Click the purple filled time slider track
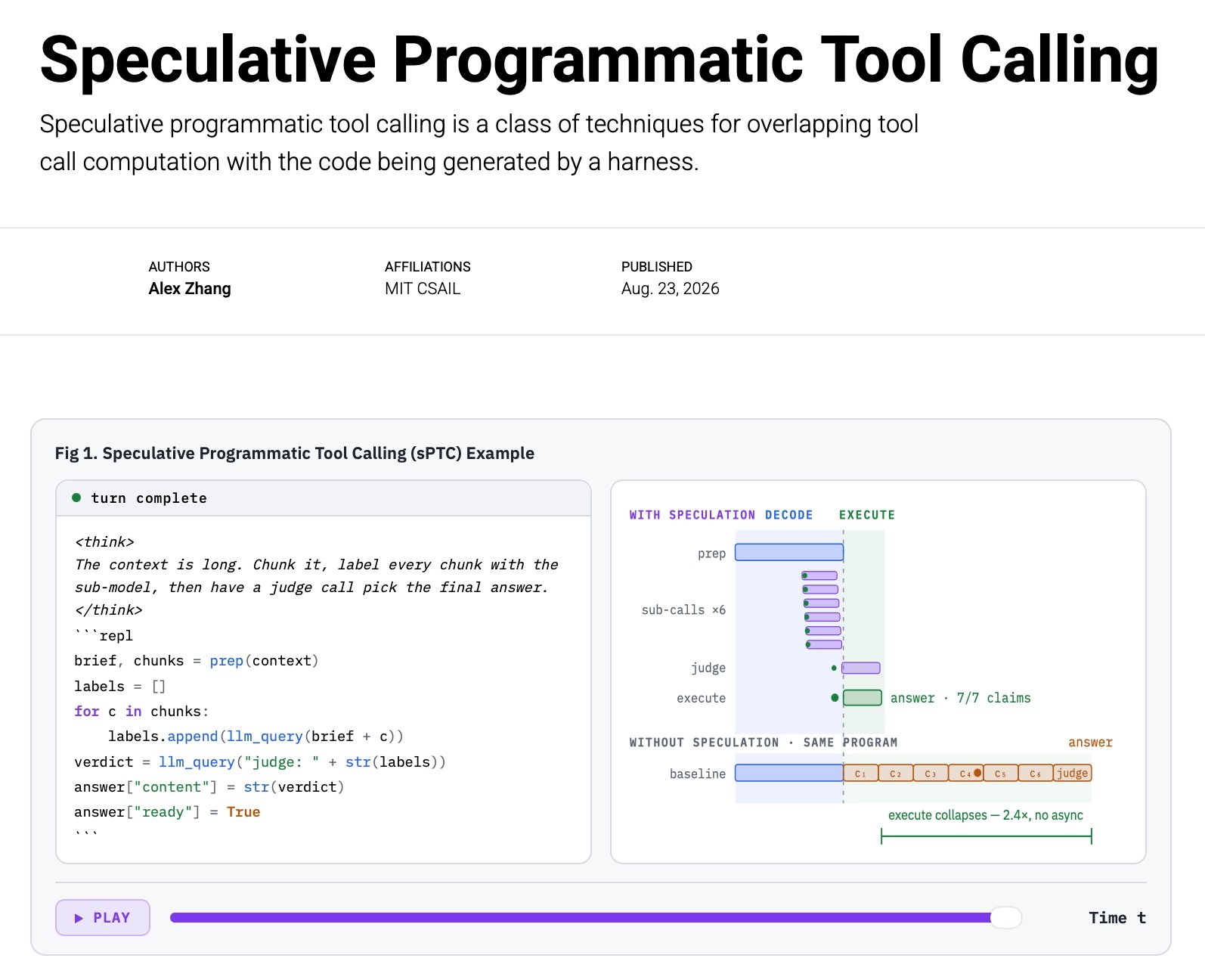The image size is (1205, 980). pos(581,917)
